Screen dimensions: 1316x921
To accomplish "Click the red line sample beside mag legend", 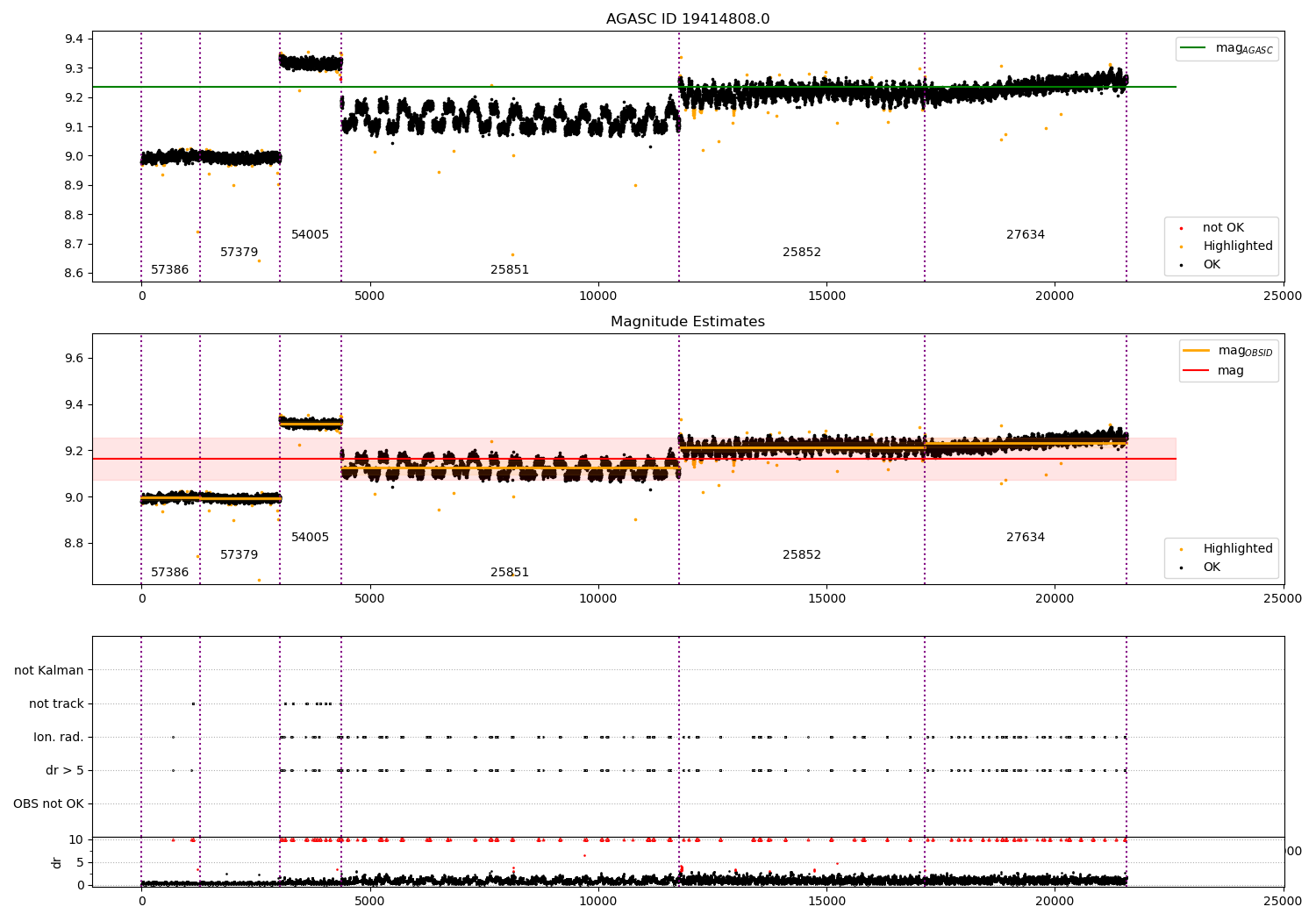I will (x=1196, y=371).
